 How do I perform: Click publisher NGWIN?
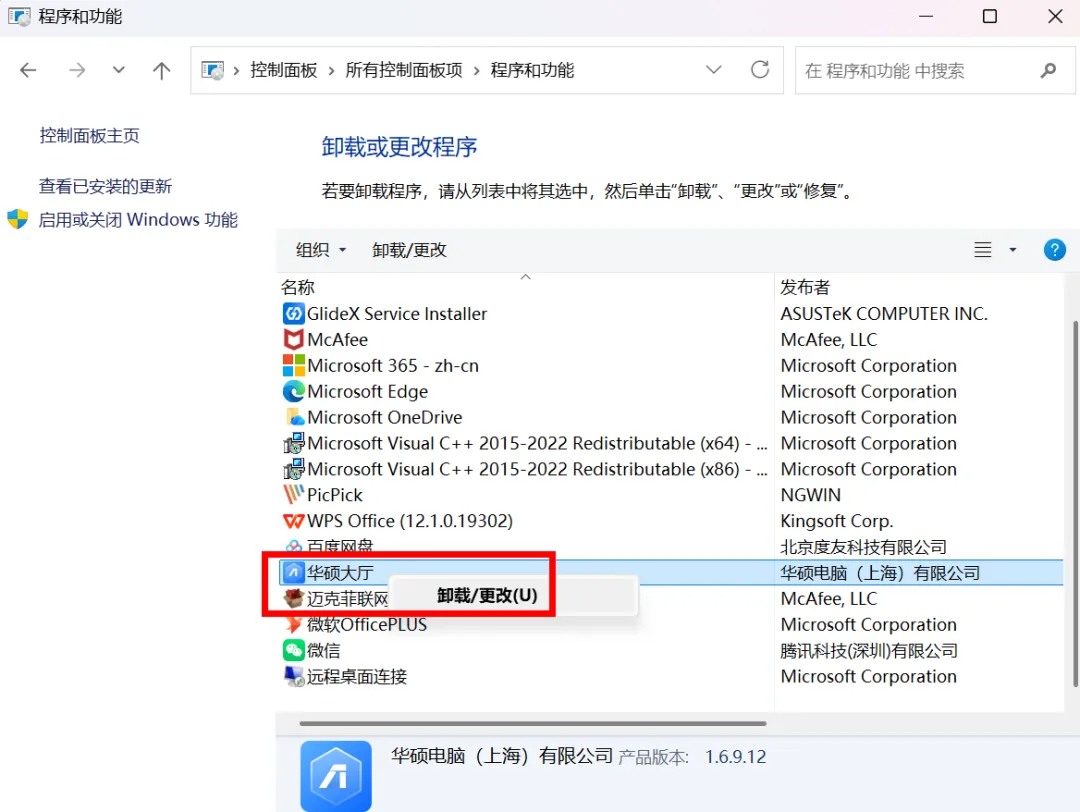click(811, 495)
